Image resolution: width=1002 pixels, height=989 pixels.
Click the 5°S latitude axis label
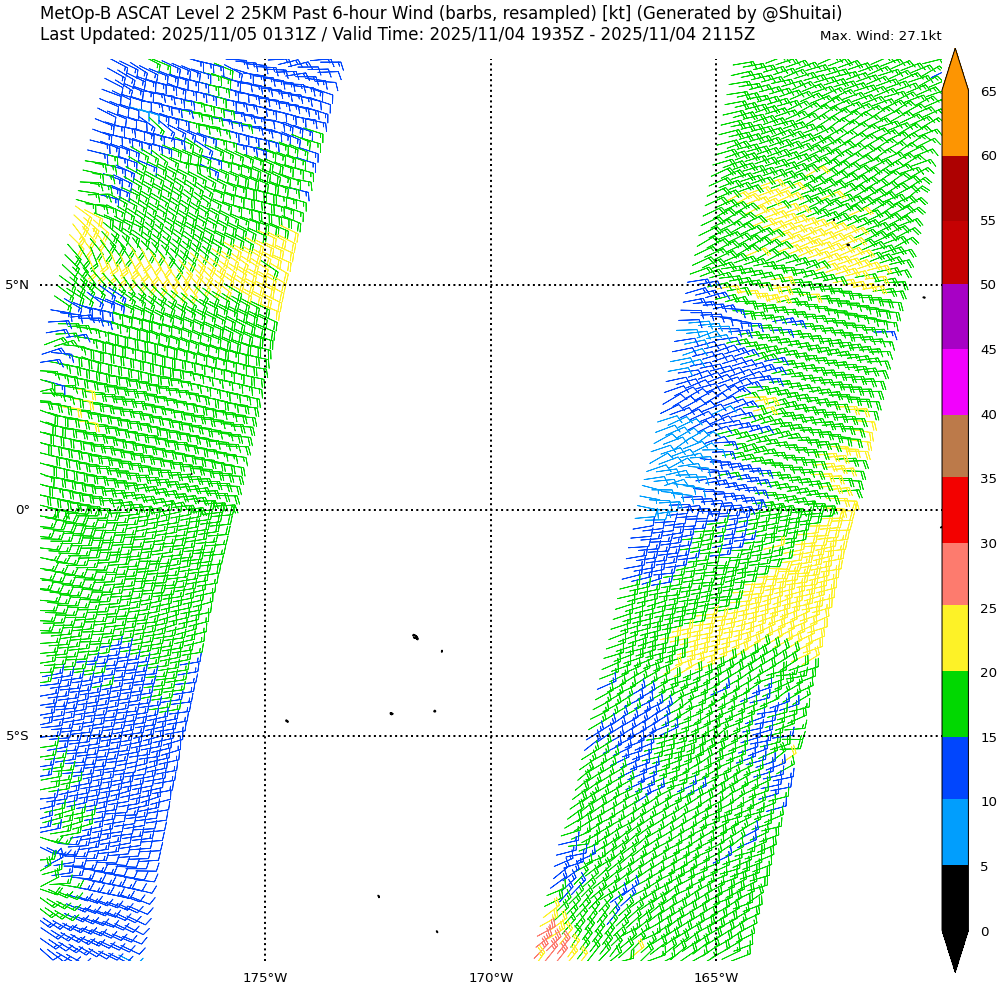17,736
